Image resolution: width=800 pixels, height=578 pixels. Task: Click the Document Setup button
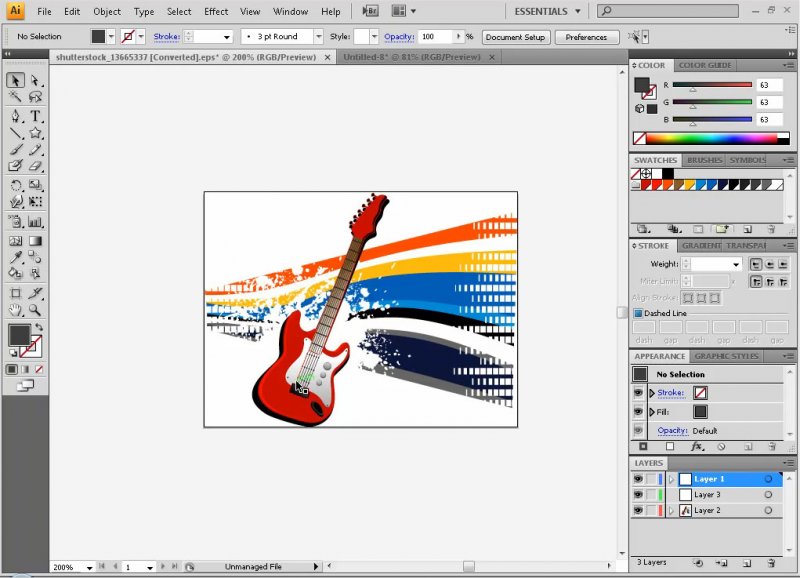tap(516, 37)
